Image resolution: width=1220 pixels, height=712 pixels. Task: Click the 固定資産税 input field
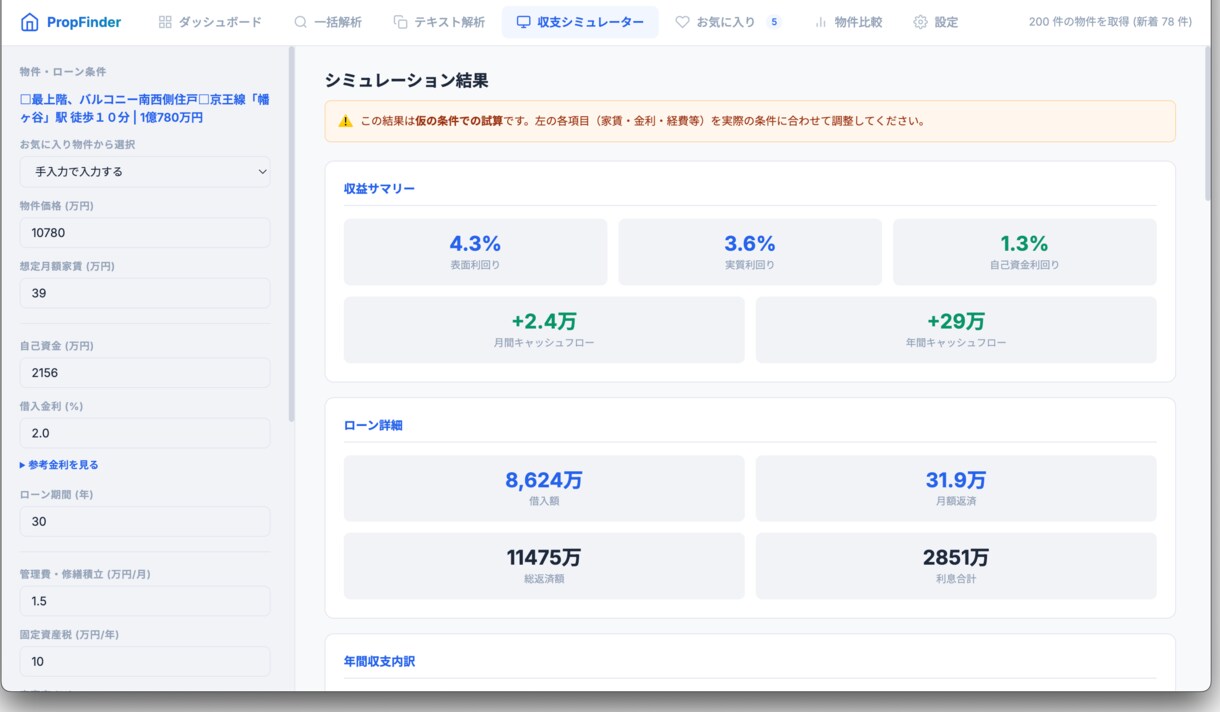pos(145,661)
